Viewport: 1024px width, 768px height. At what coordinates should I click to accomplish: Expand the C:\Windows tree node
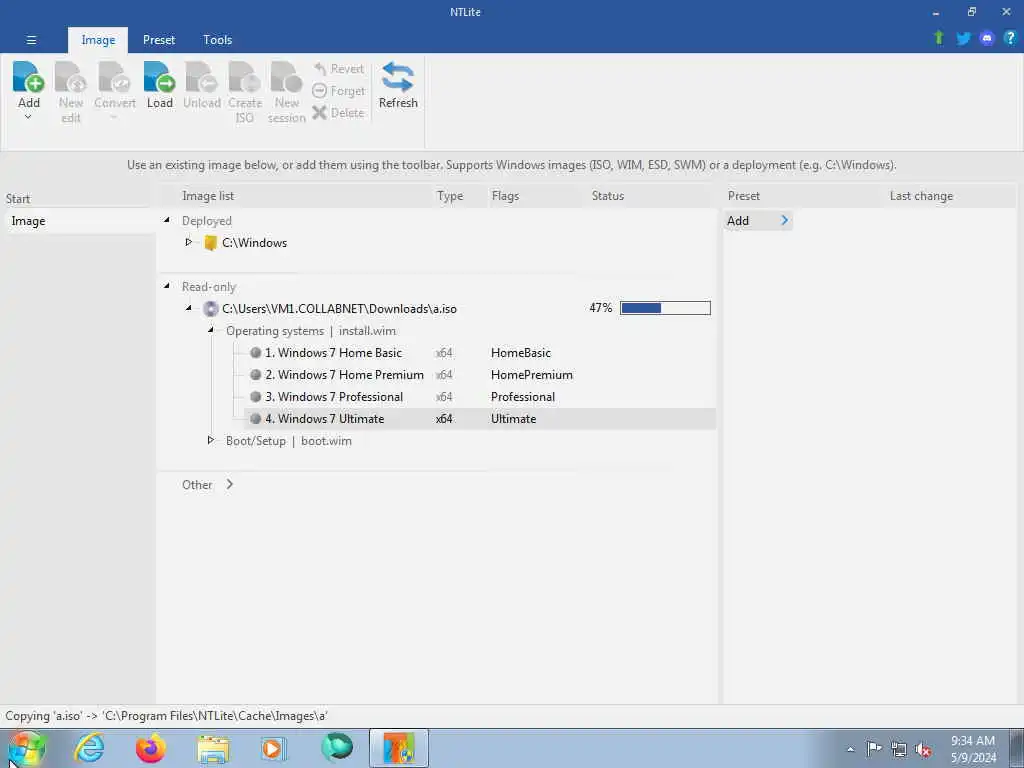[x=189, y=242]
